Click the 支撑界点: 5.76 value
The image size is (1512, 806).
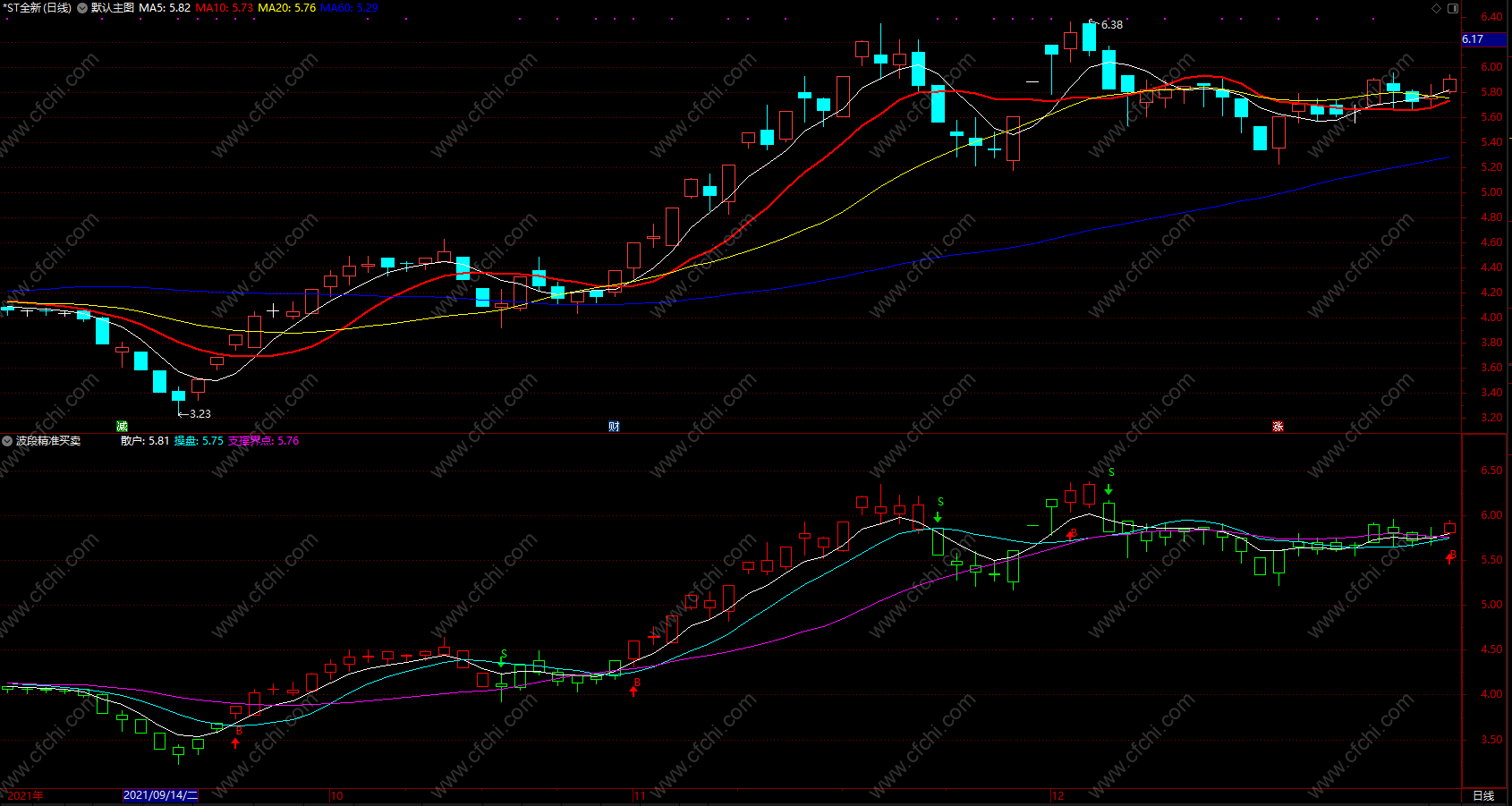(264, 441)
